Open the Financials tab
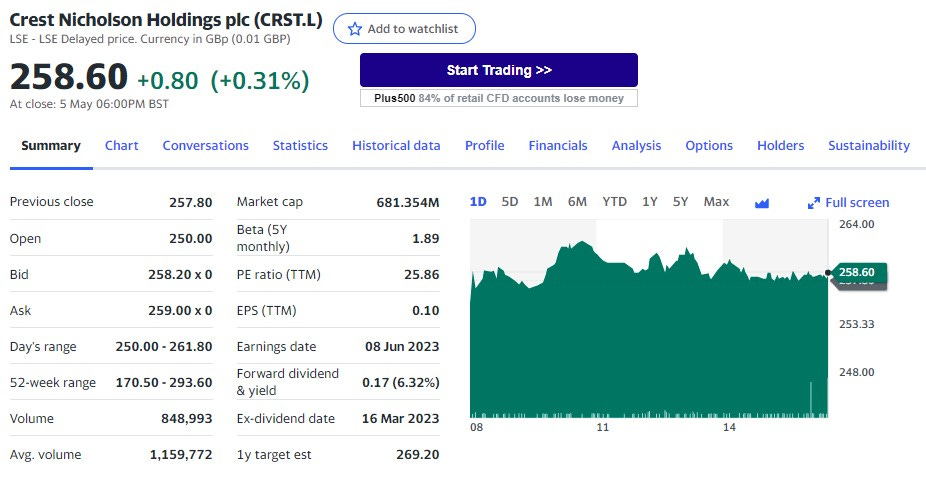926x490 pixels. pos(558,146)
